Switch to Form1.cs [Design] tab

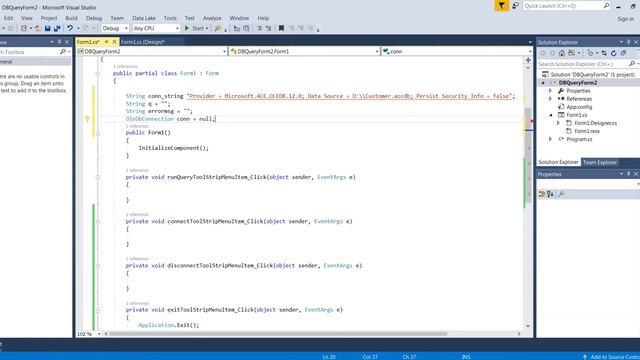click(143, 42)
